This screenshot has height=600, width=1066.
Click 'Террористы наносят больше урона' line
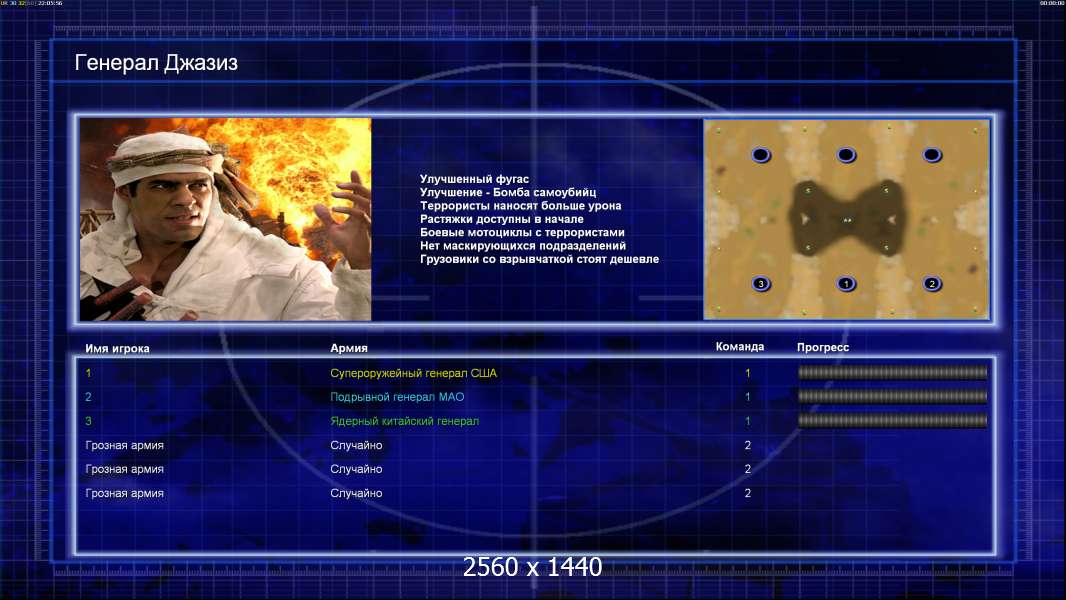pos(520,206)
